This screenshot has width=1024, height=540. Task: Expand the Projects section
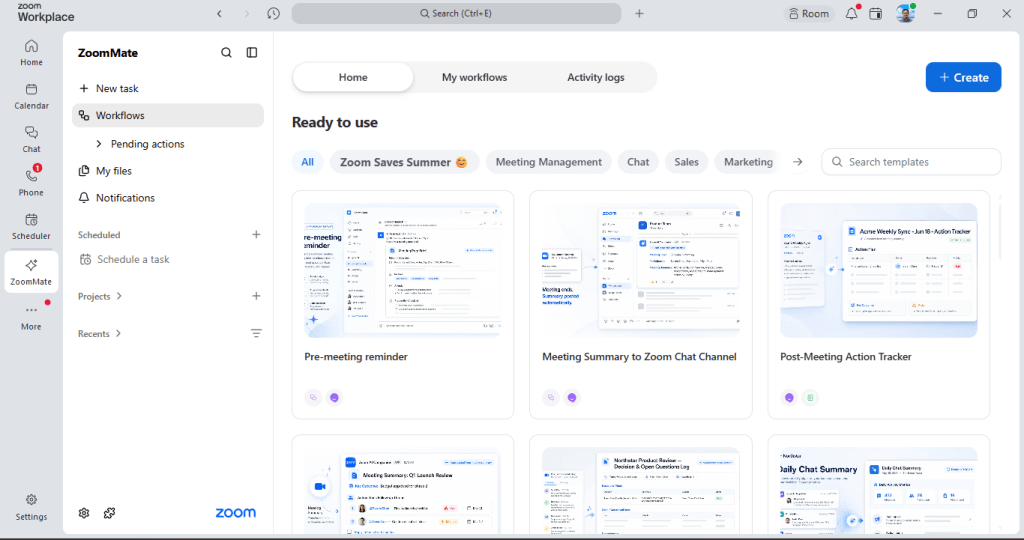pos(100,296)
